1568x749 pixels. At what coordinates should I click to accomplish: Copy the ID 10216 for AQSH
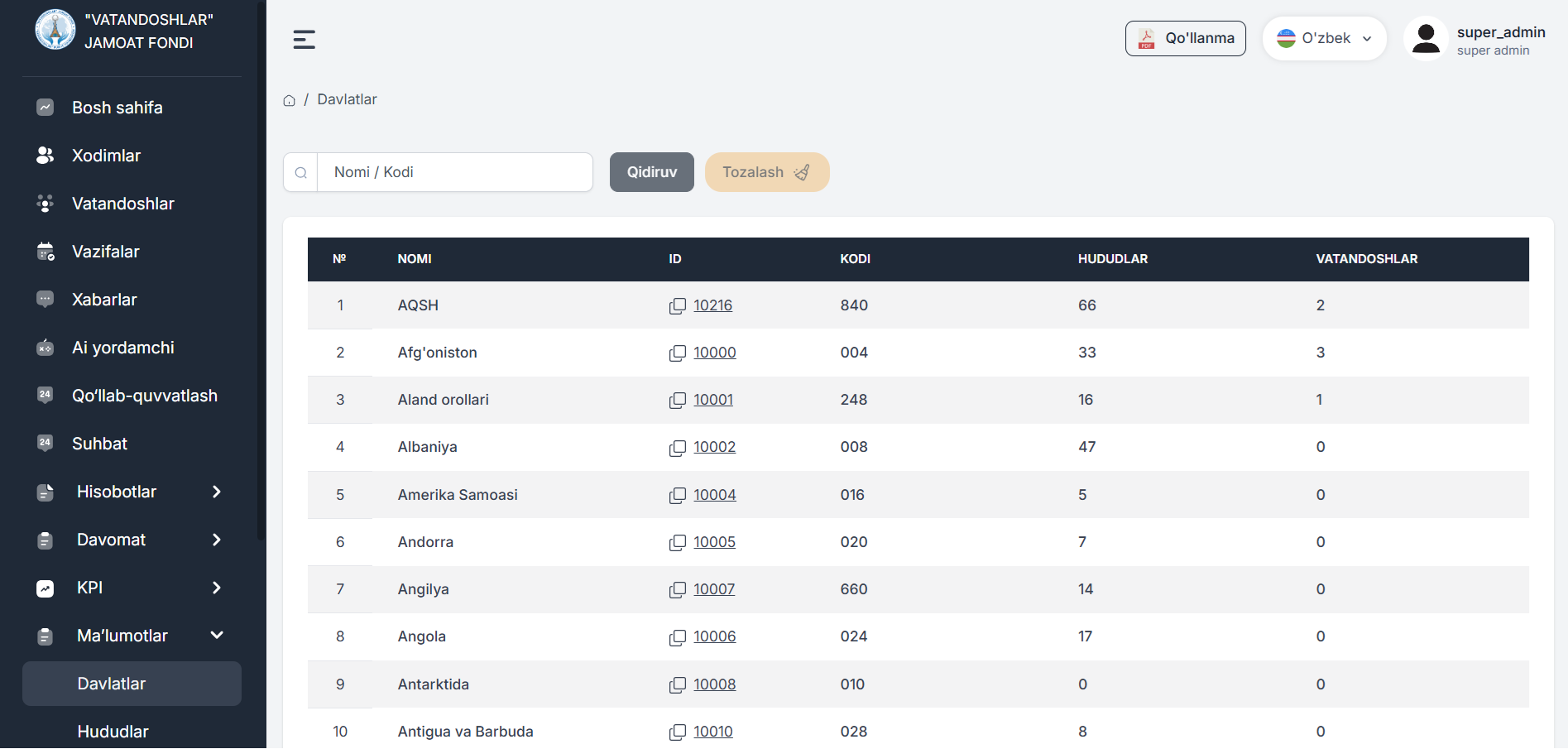point(677,306)
